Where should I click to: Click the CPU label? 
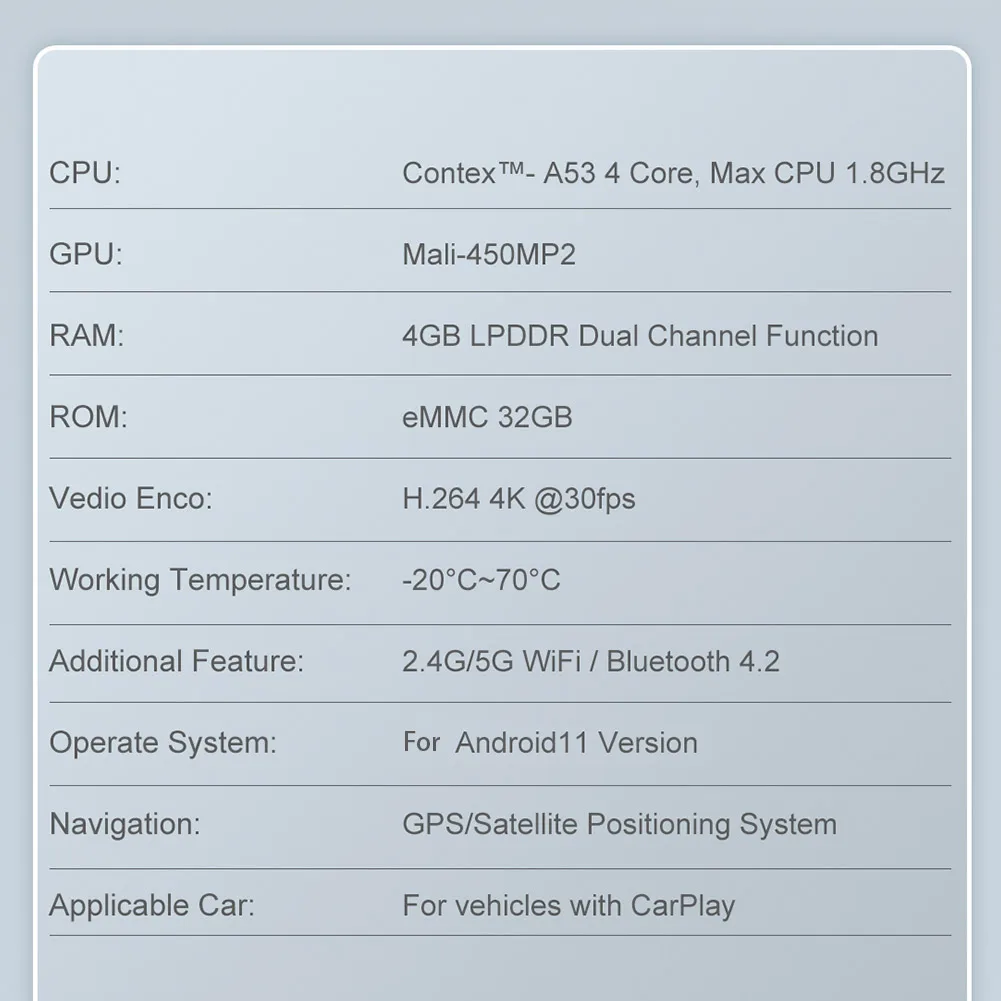[x=85, y=173]
